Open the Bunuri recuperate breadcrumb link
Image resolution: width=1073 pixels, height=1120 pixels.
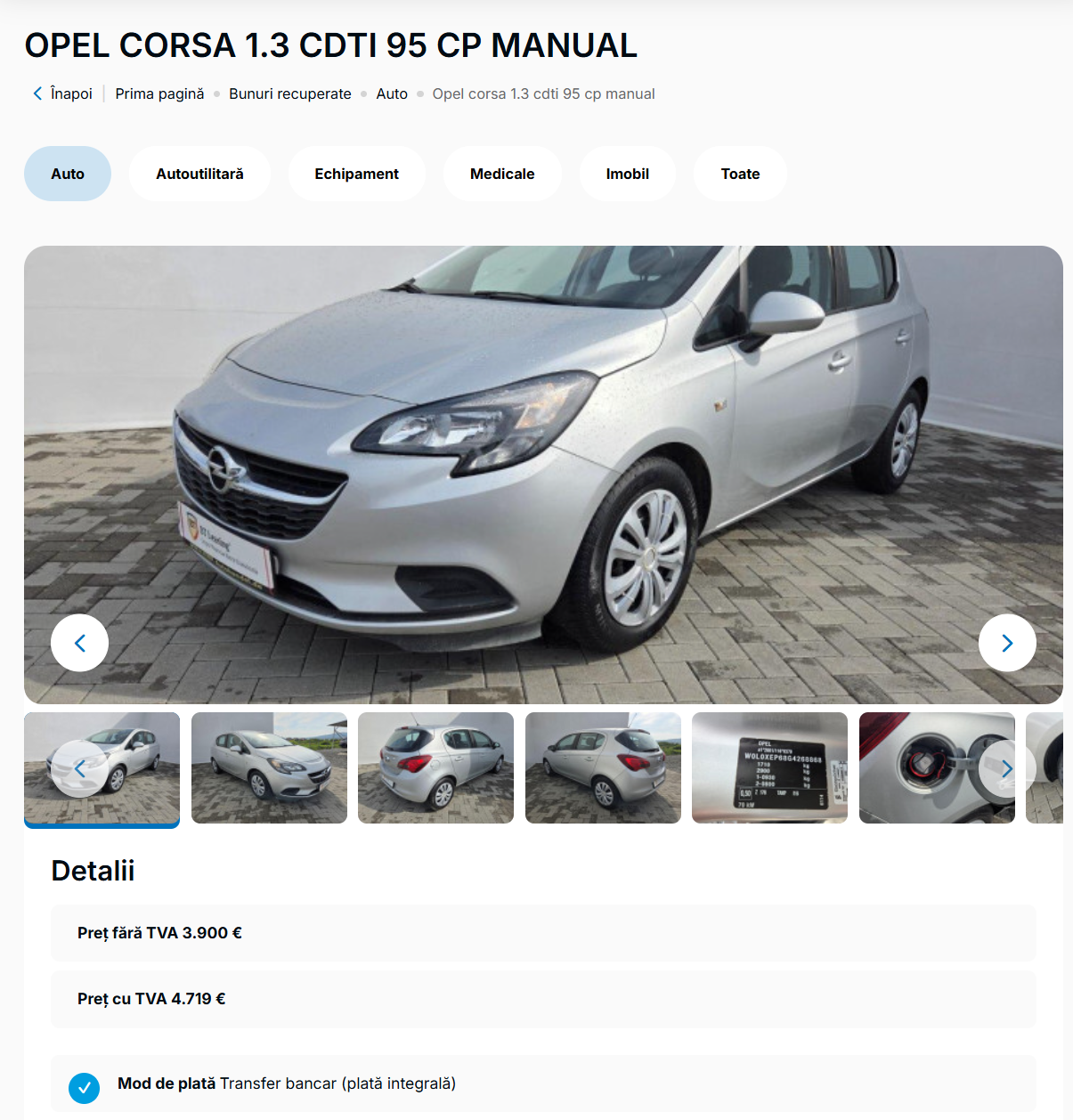tap(290, 93)
